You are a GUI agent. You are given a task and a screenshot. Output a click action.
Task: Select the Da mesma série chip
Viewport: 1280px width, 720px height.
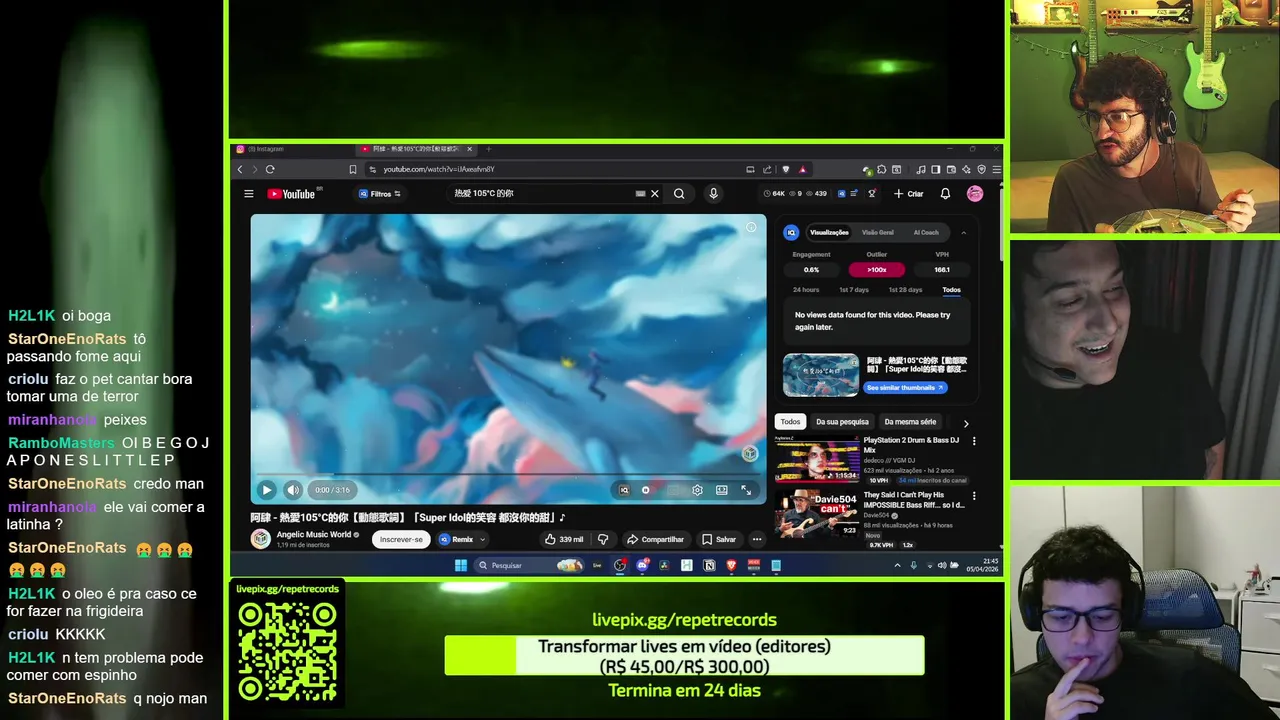click(x=910, y=422)
